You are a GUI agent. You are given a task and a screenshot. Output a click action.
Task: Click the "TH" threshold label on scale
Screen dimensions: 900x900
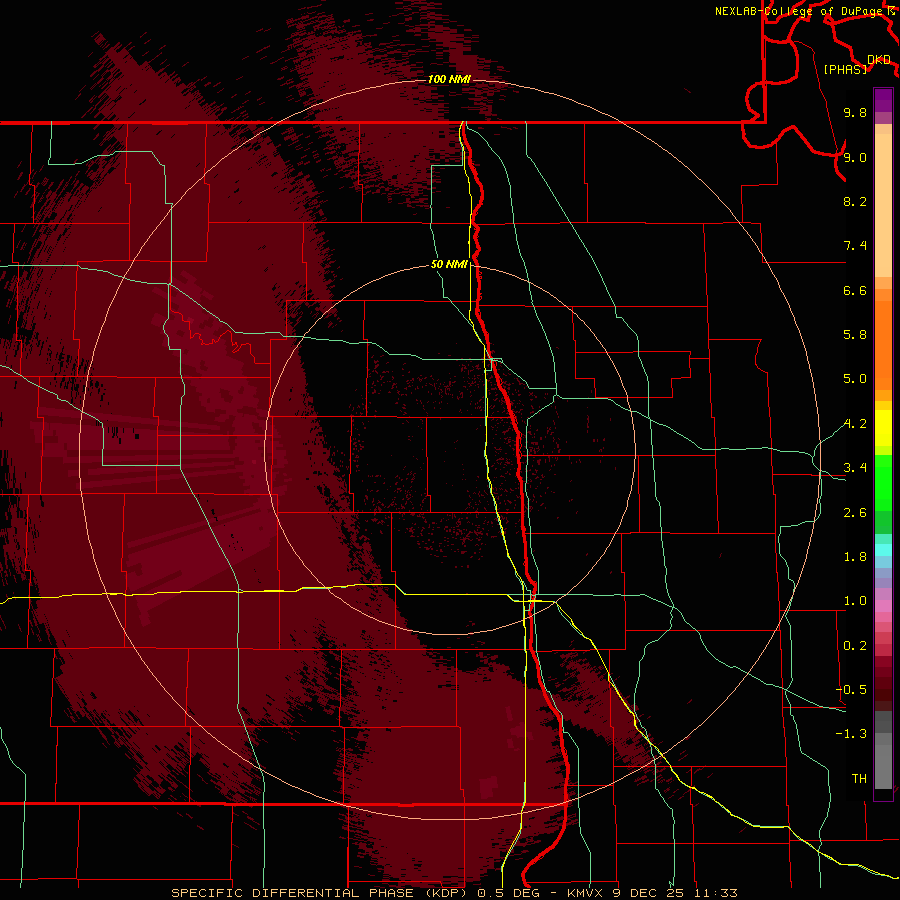(859, 779)
